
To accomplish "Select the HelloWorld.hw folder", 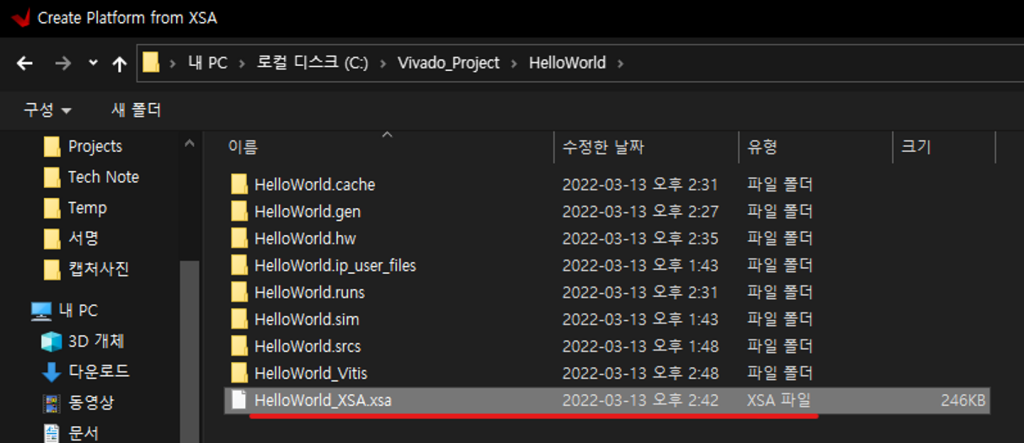I will pos(305,239).
